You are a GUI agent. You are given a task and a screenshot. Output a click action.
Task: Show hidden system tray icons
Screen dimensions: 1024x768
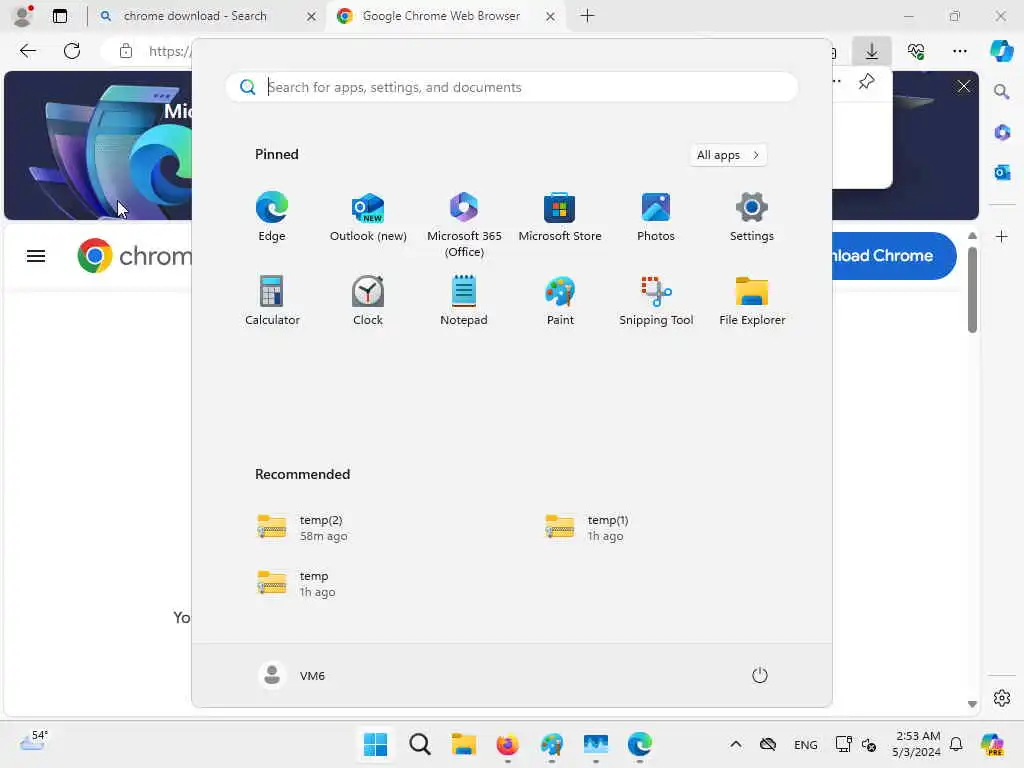pyautogui.click(x=735, y=744)
